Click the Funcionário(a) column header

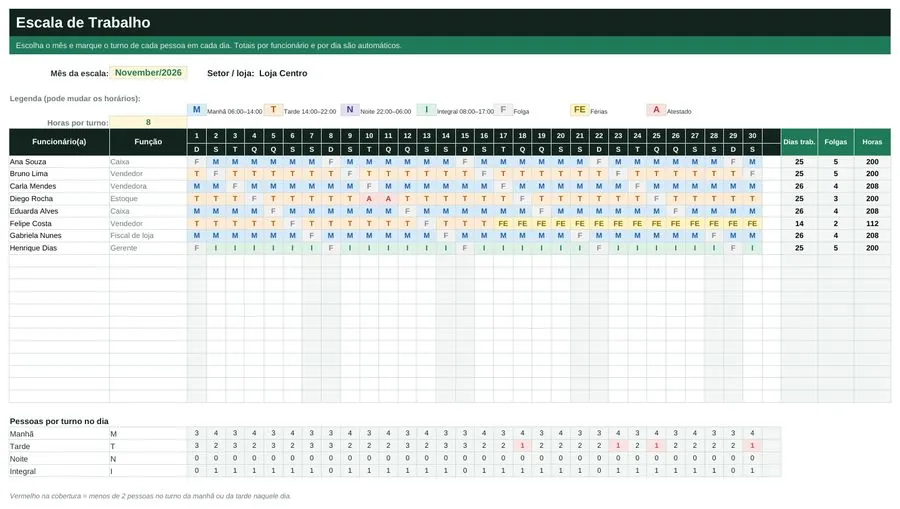(x=59, y=142)
